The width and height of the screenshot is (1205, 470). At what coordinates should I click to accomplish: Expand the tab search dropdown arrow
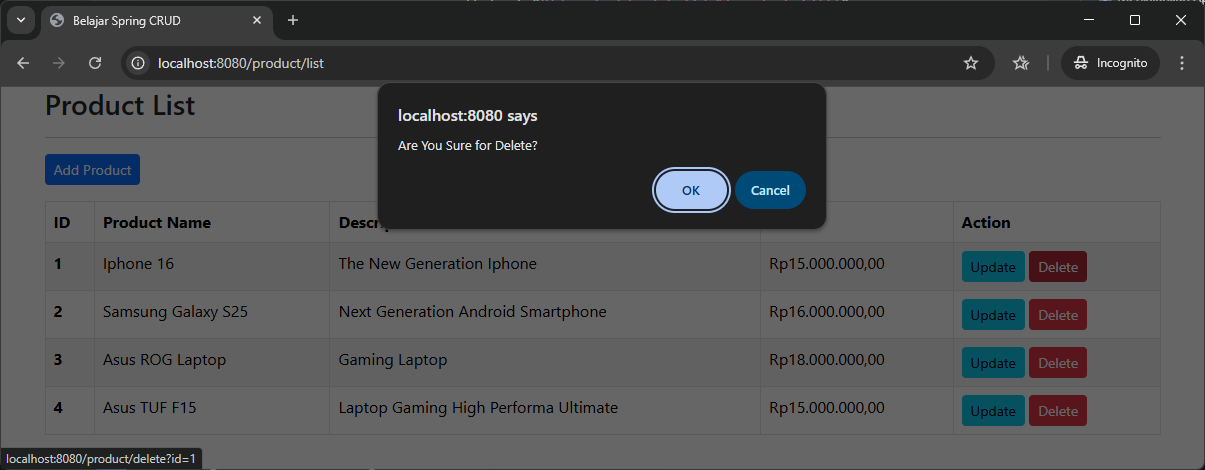click(x=20, y=20)
